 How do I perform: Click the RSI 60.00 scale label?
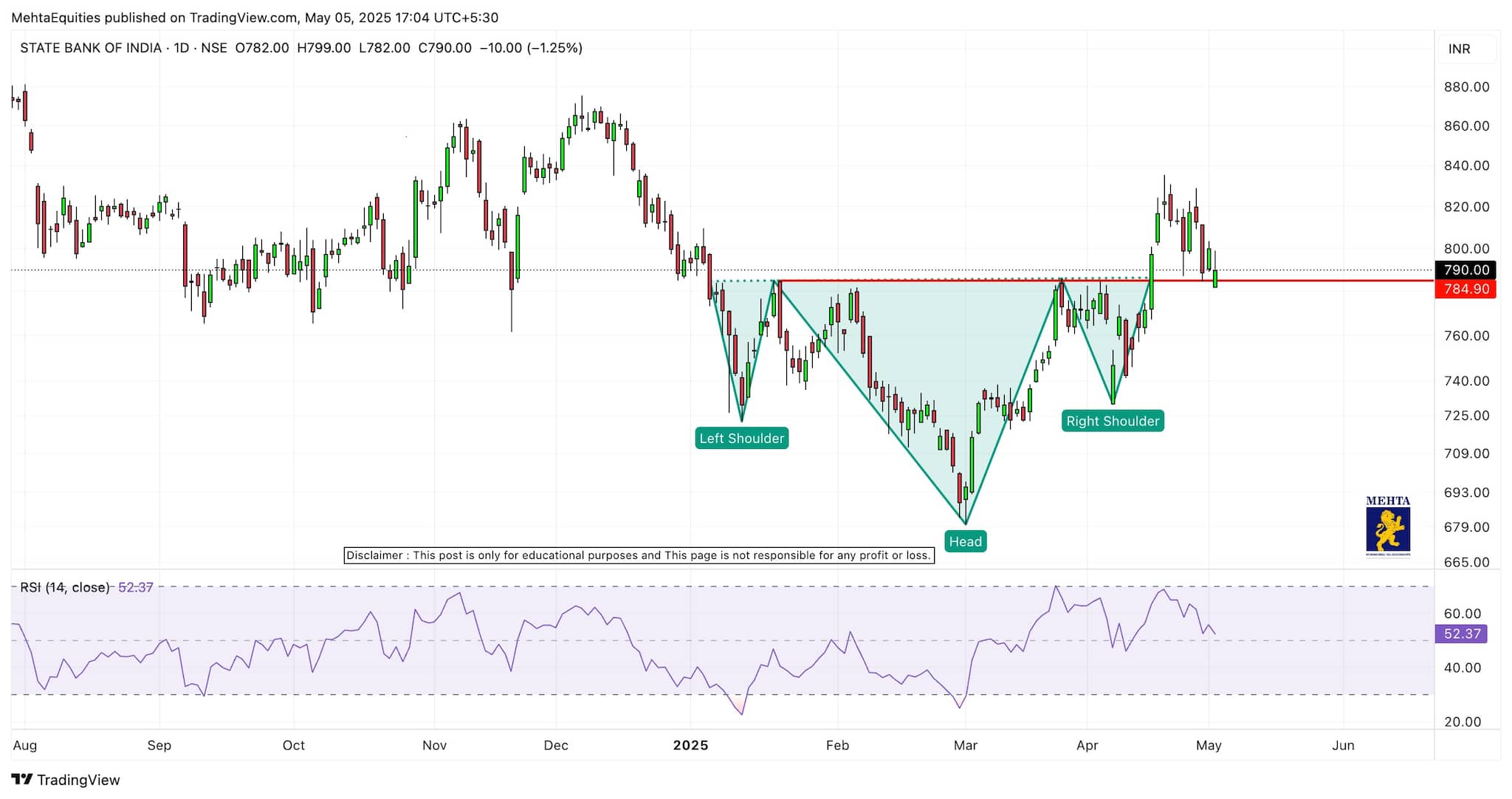[1462, 614]
